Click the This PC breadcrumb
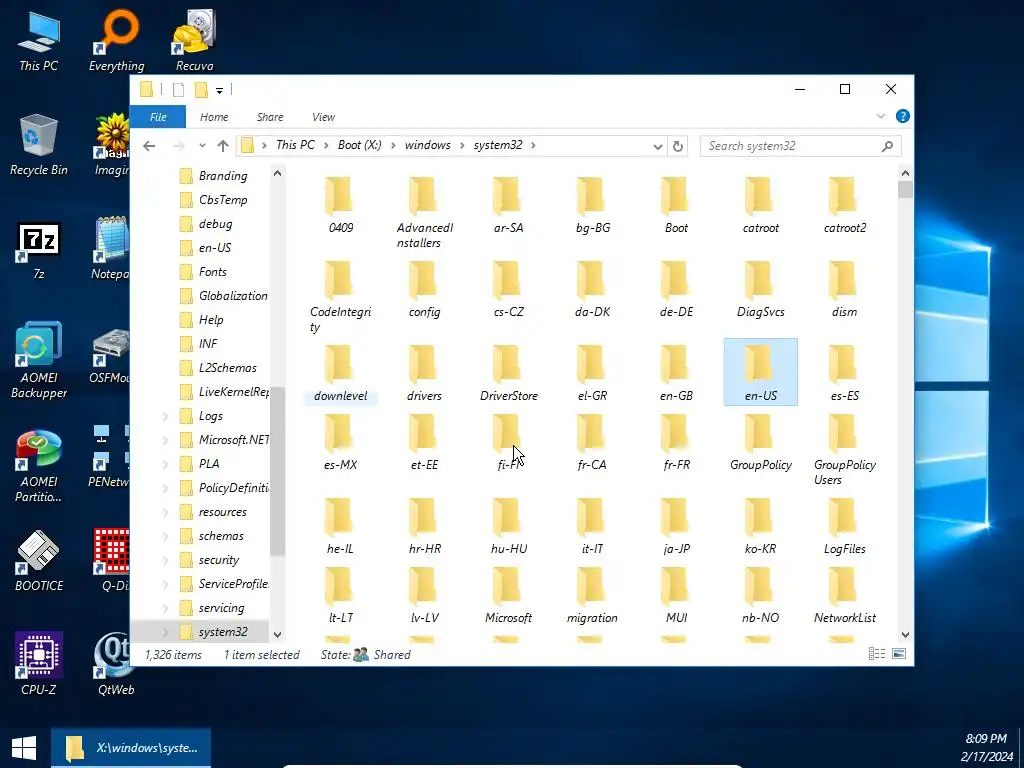This screenshot has width=1024, height=768. point(295,145)
